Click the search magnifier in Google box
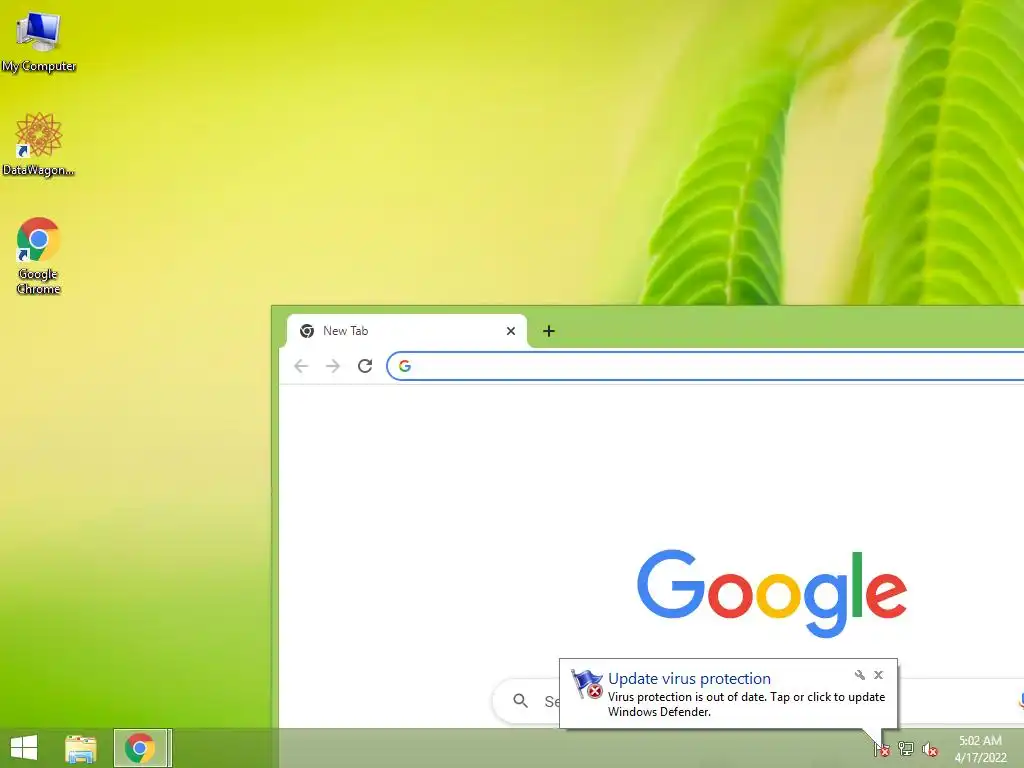This screenshot has height=768, width=1024. (520, 701)
